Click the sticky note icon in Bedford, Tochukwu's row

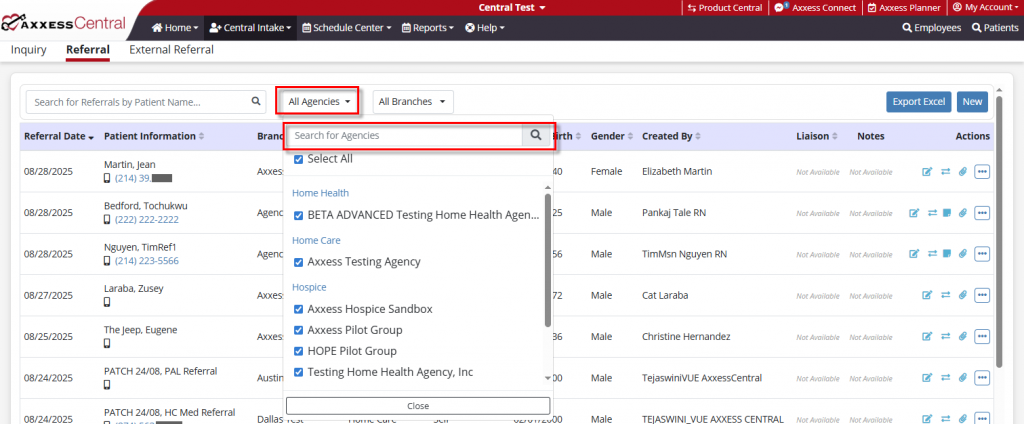click(x=947, y=213)
